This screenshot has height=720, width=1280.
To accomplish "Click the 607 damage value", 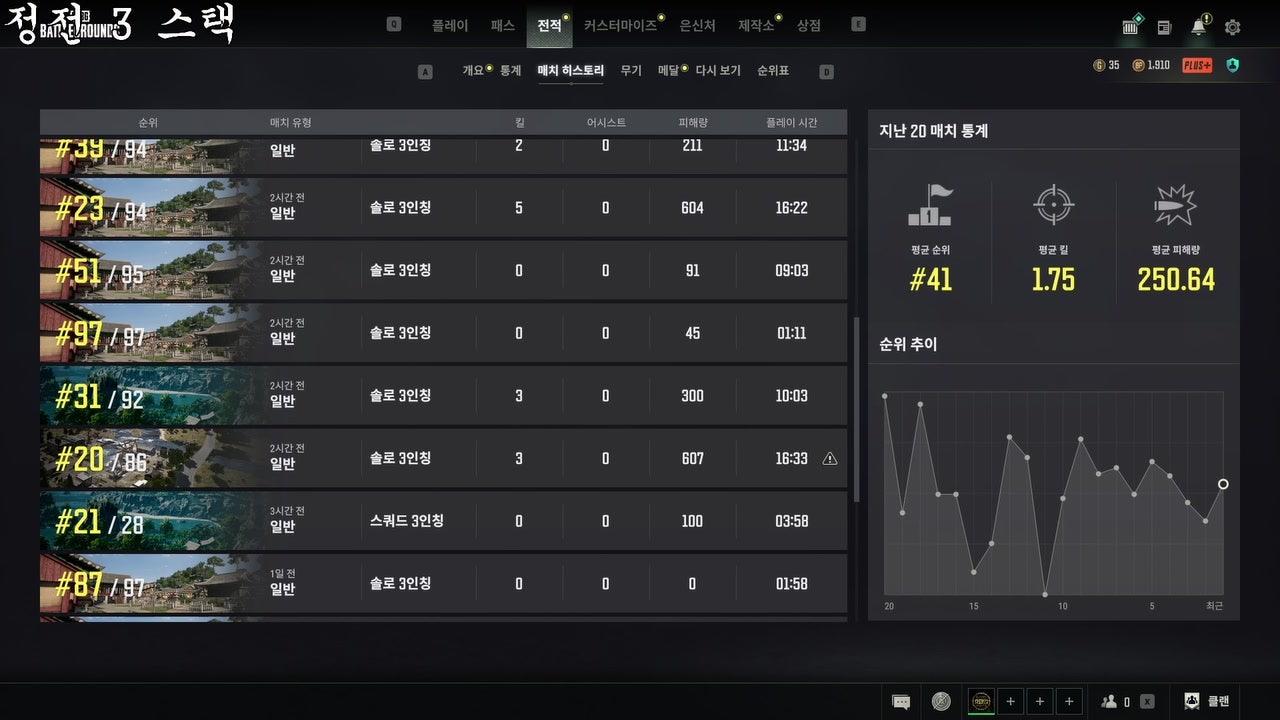I will click(x=692, y=459).
